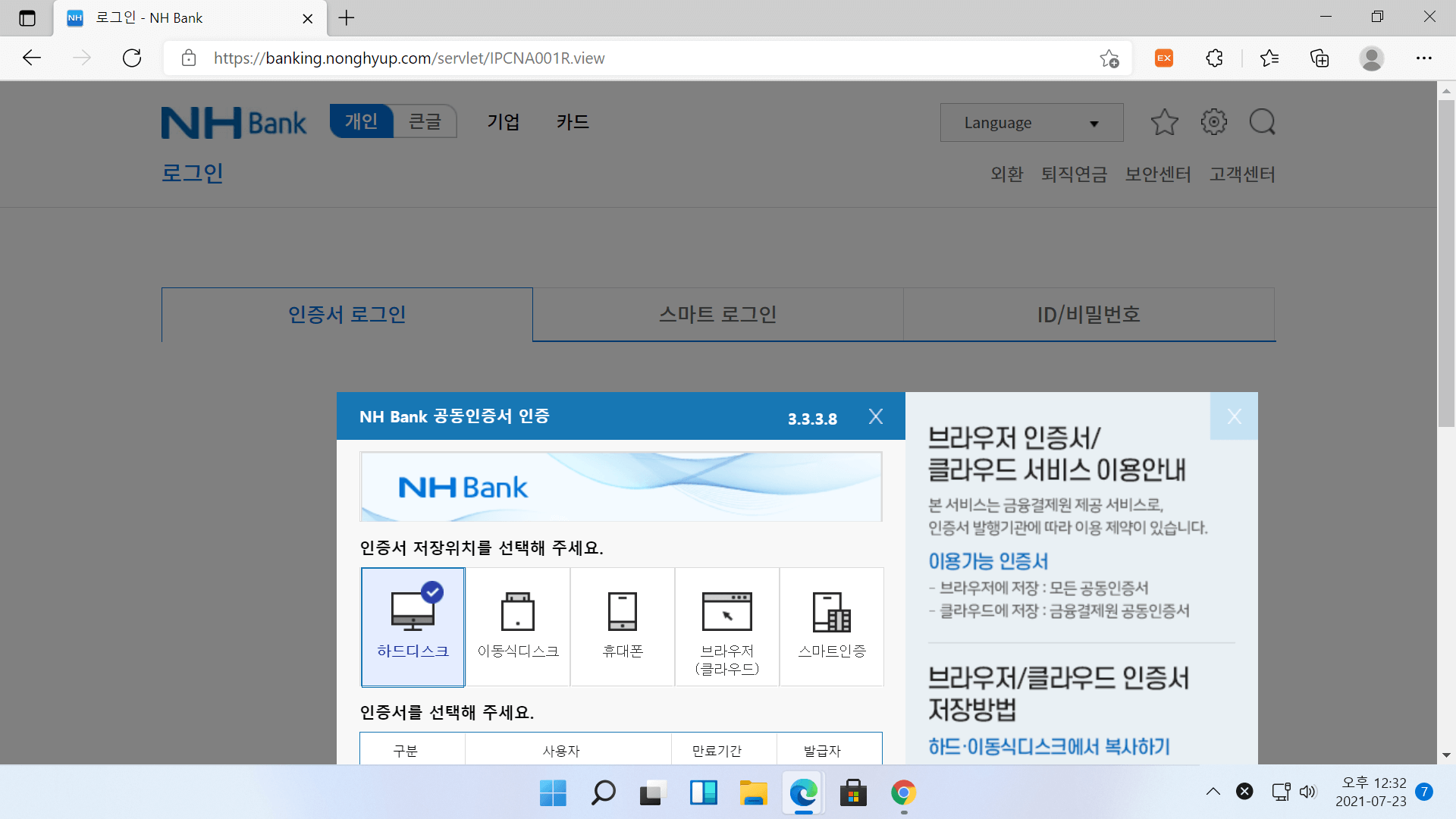Open the NH site search icon

(x=1262, y=122)
